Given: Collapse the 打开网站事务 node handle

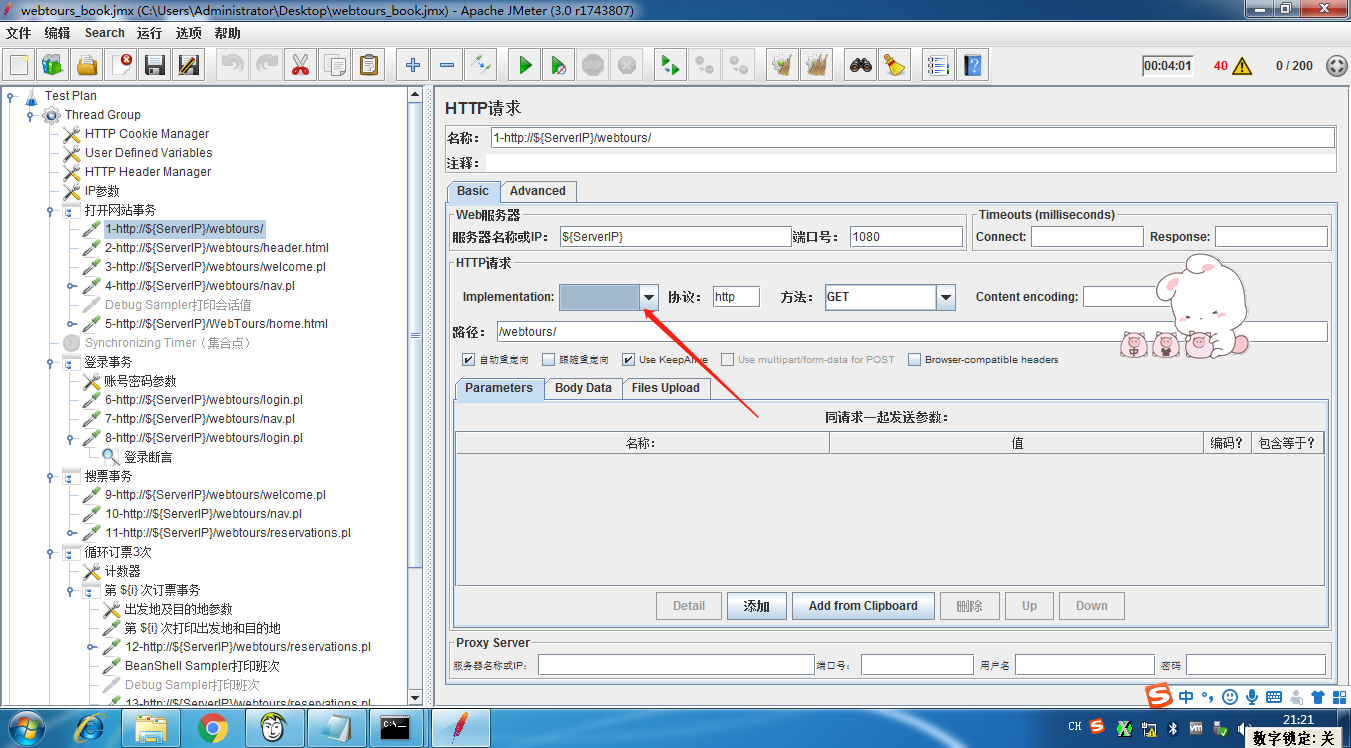Looking at the screenshot, I should coord(50,211).
